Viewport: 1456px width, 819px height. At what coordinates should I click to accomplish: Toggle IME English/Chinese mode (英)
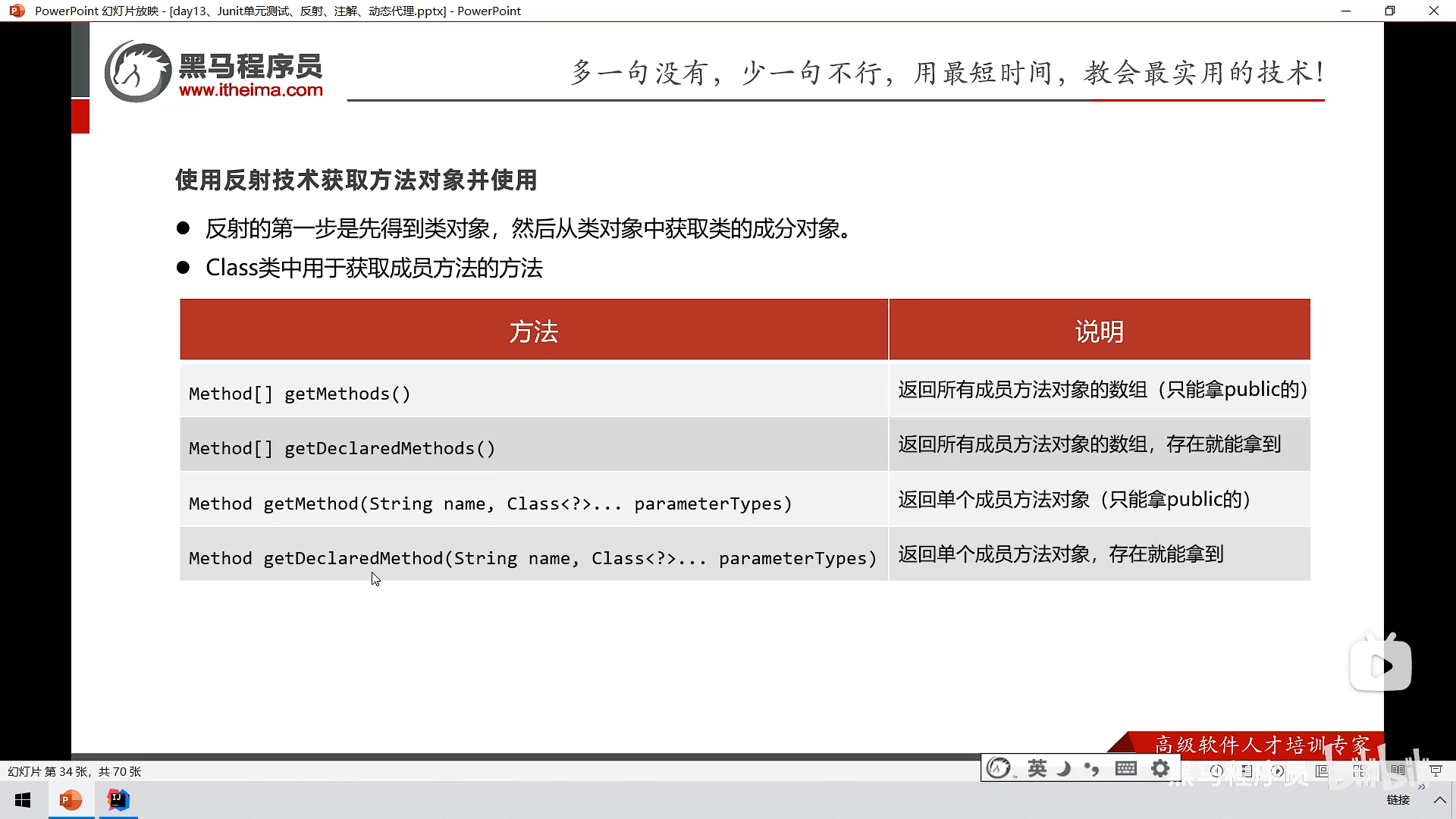coord(1037,768)
